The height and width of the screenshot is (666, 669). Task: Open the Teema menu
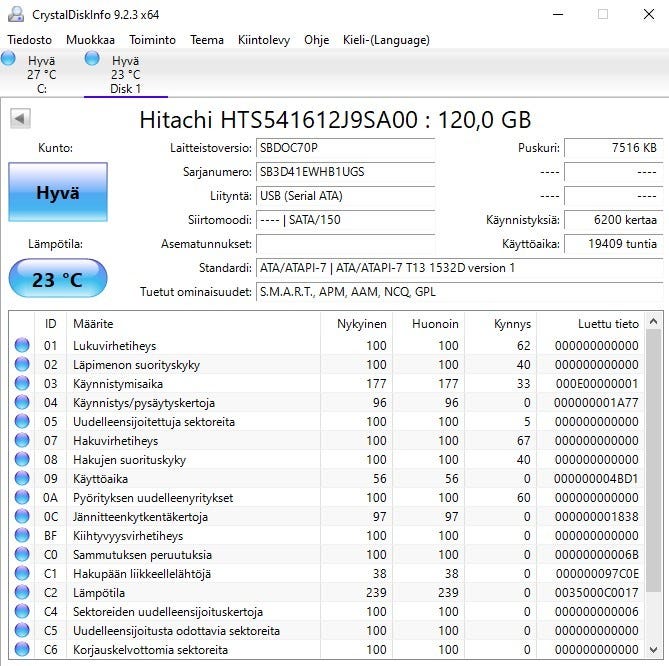pyautogui.click(x=207, y=40)
